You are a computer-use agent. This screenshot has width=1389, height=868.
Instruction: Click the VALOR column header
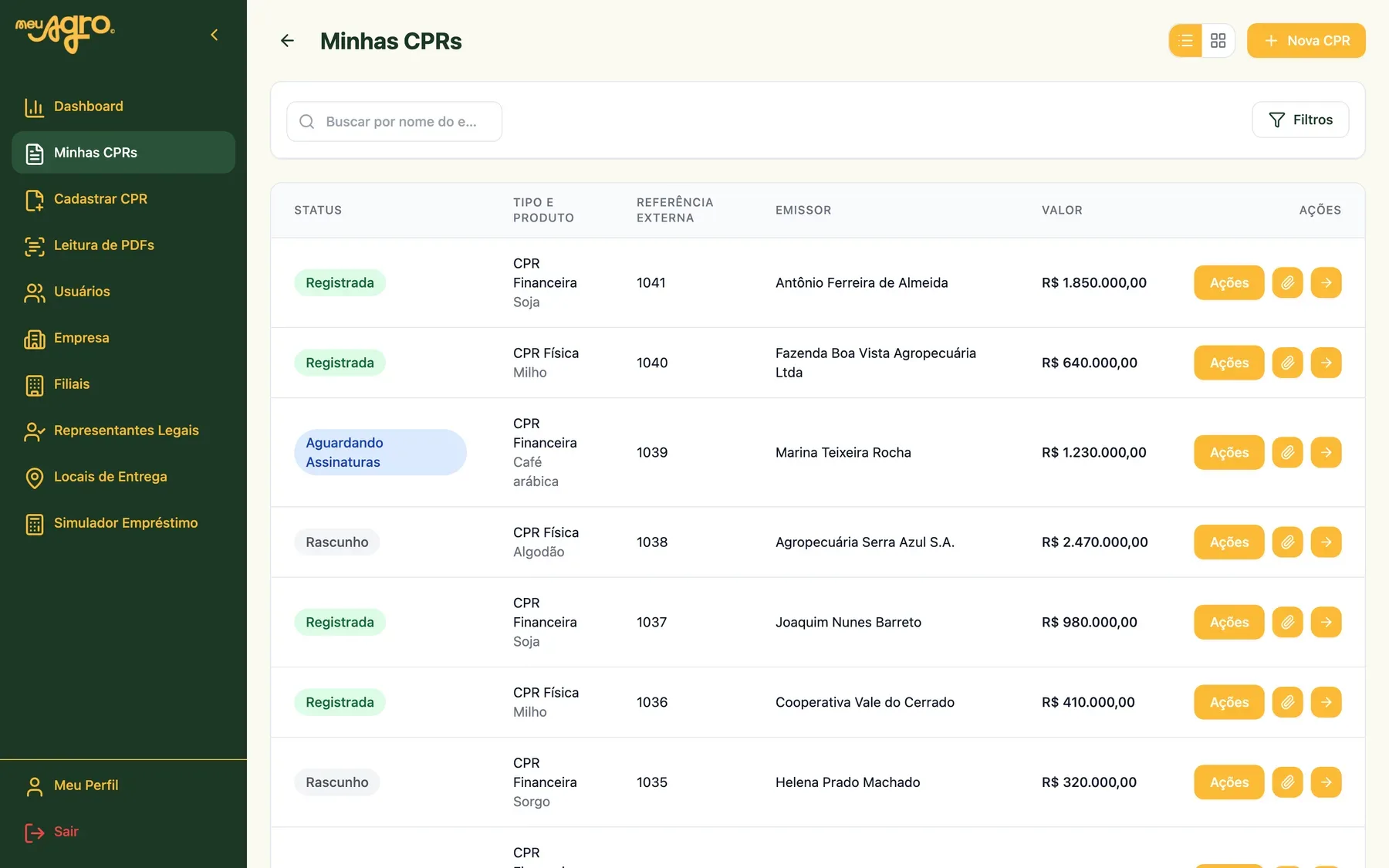click(1062, 210)
